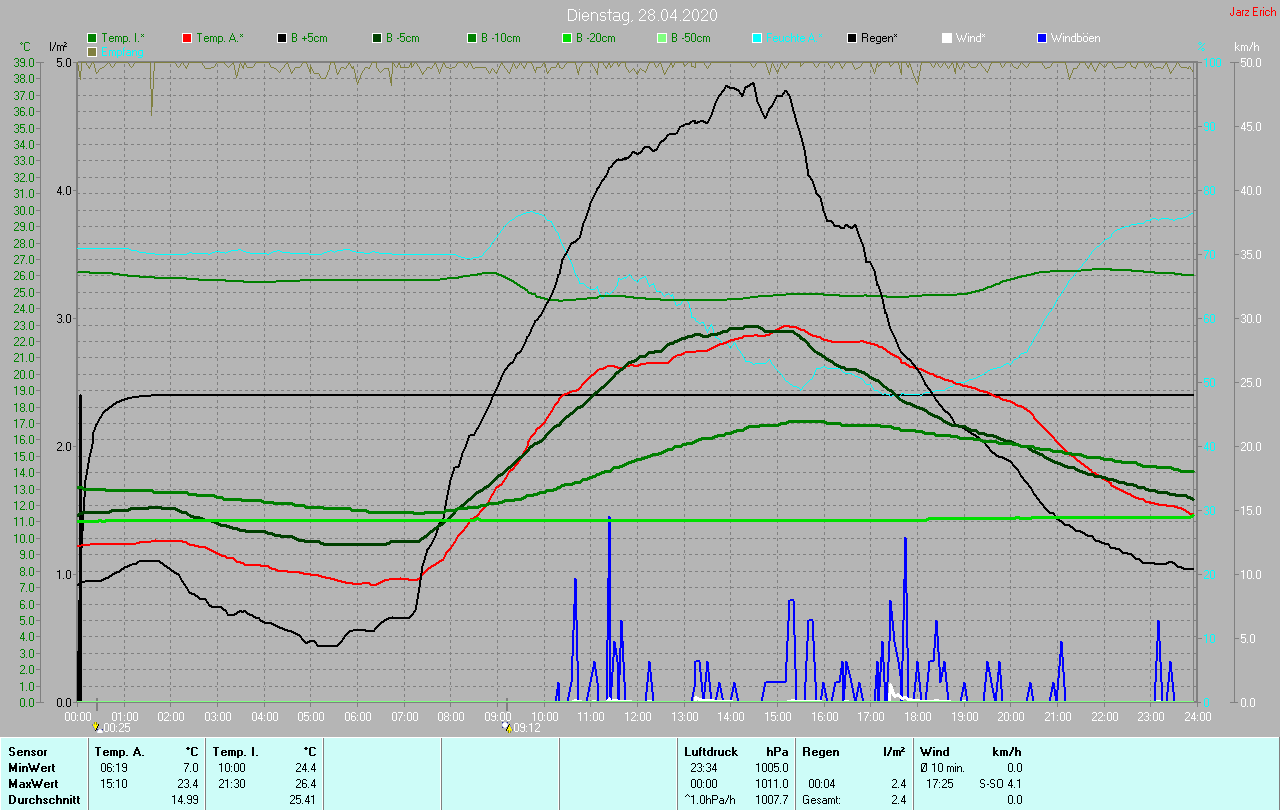Click the sunrise marker icon at 00:25

coord(97,727)
